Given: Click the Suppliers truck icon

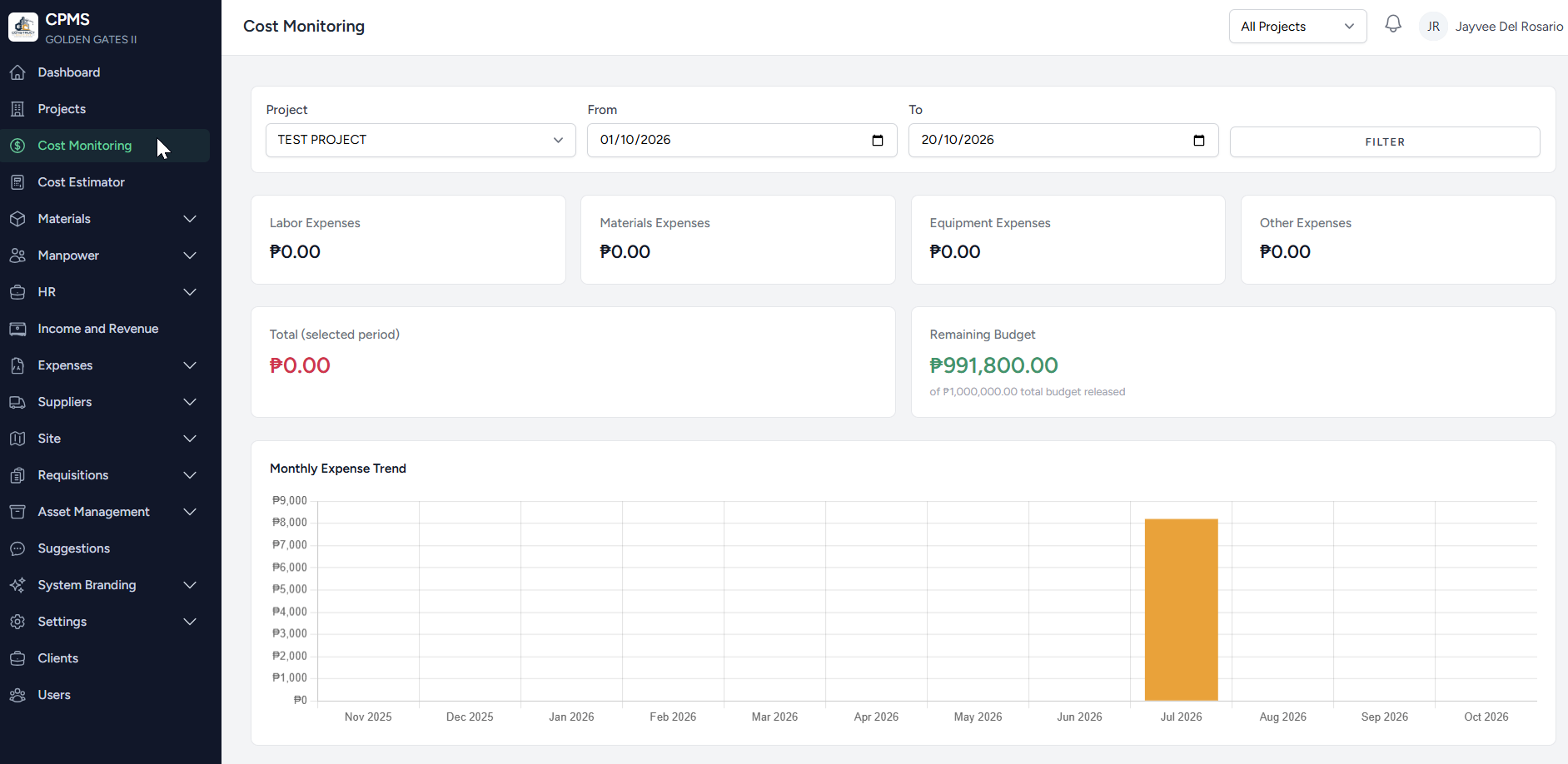Looking at the screenshot, I should point(17,402).
